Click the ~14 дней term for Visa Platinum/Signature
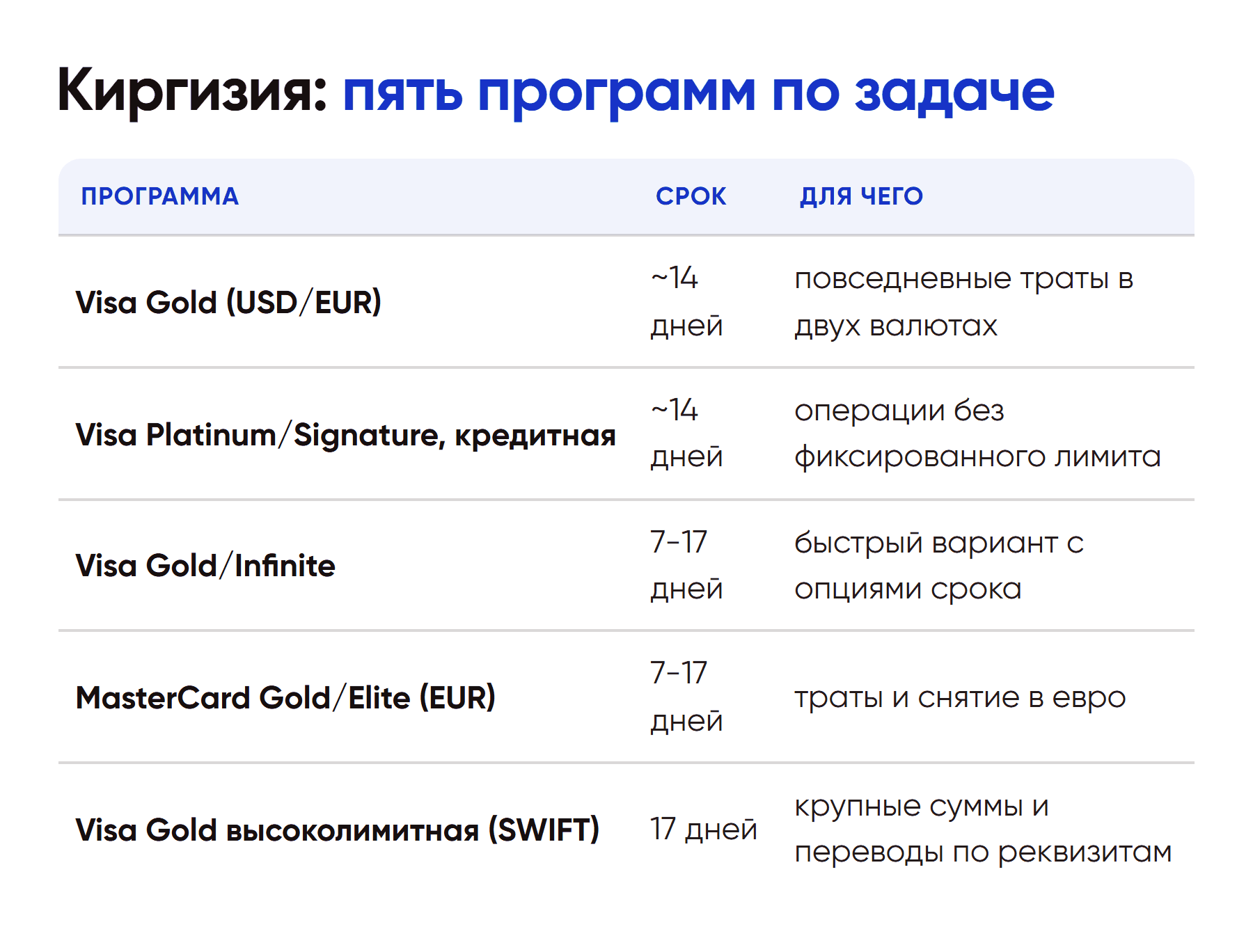This screenshot has height=952, width=1253. 686,434
